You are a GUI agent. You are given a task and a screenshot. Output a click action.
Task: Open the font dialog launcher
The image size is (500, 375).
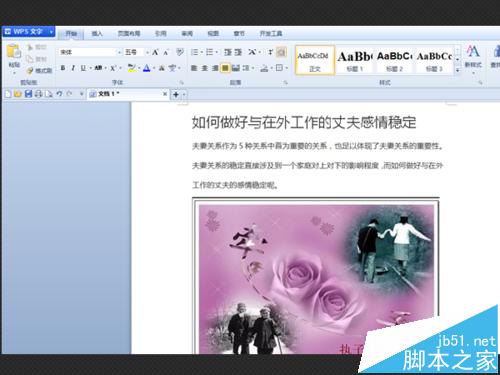coord(182,82)
